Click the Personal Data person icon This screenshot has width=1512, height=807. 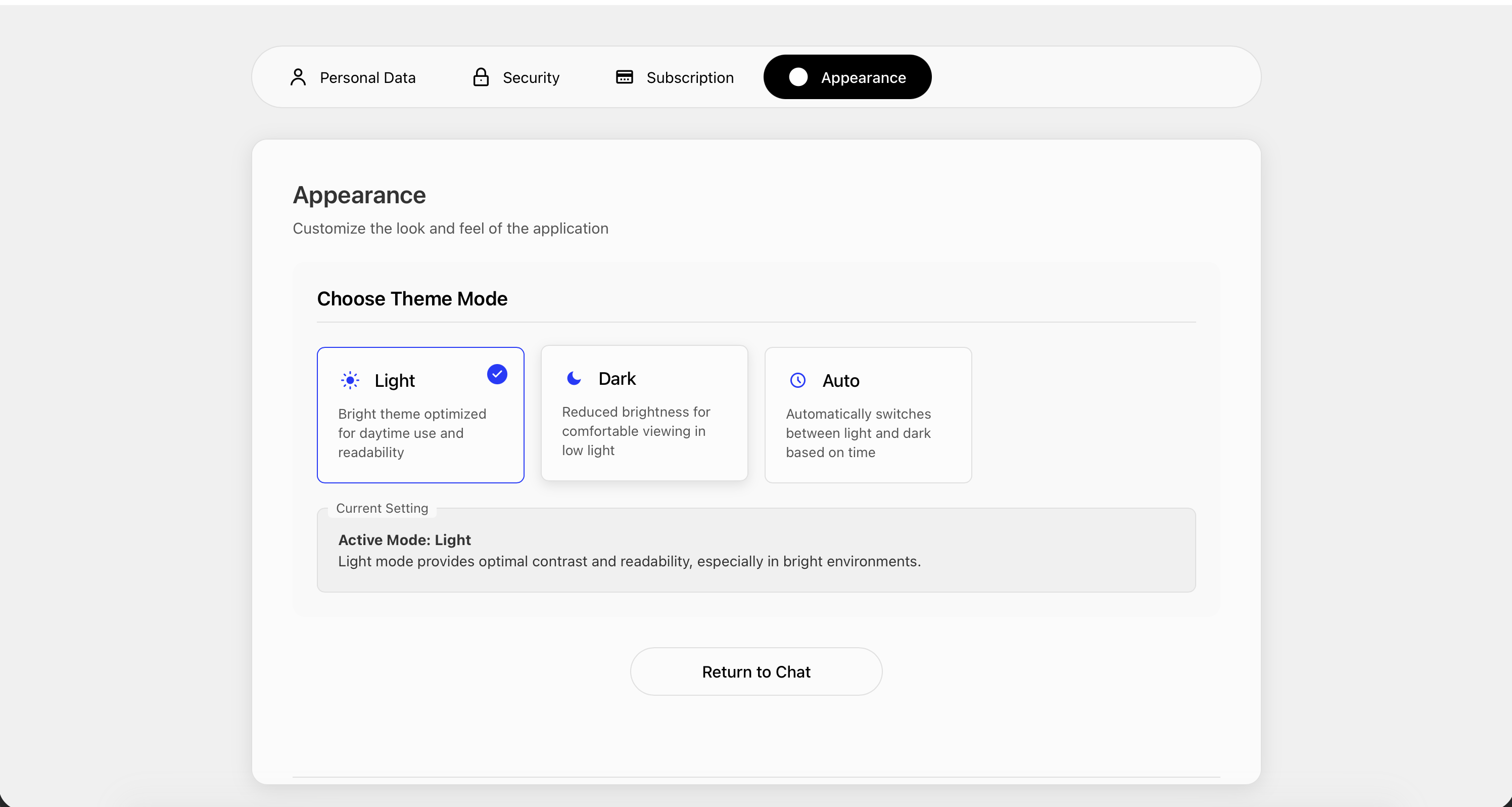298,77
